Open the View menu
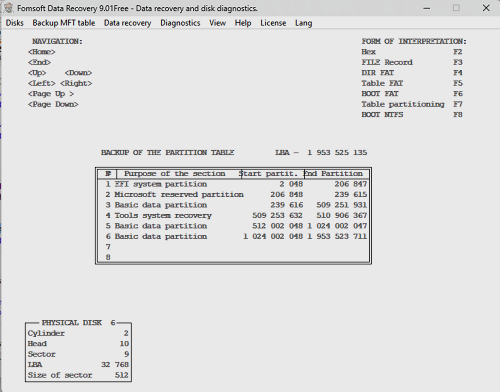Viewport: 500px width, 392px height. [x=217, y=23]
